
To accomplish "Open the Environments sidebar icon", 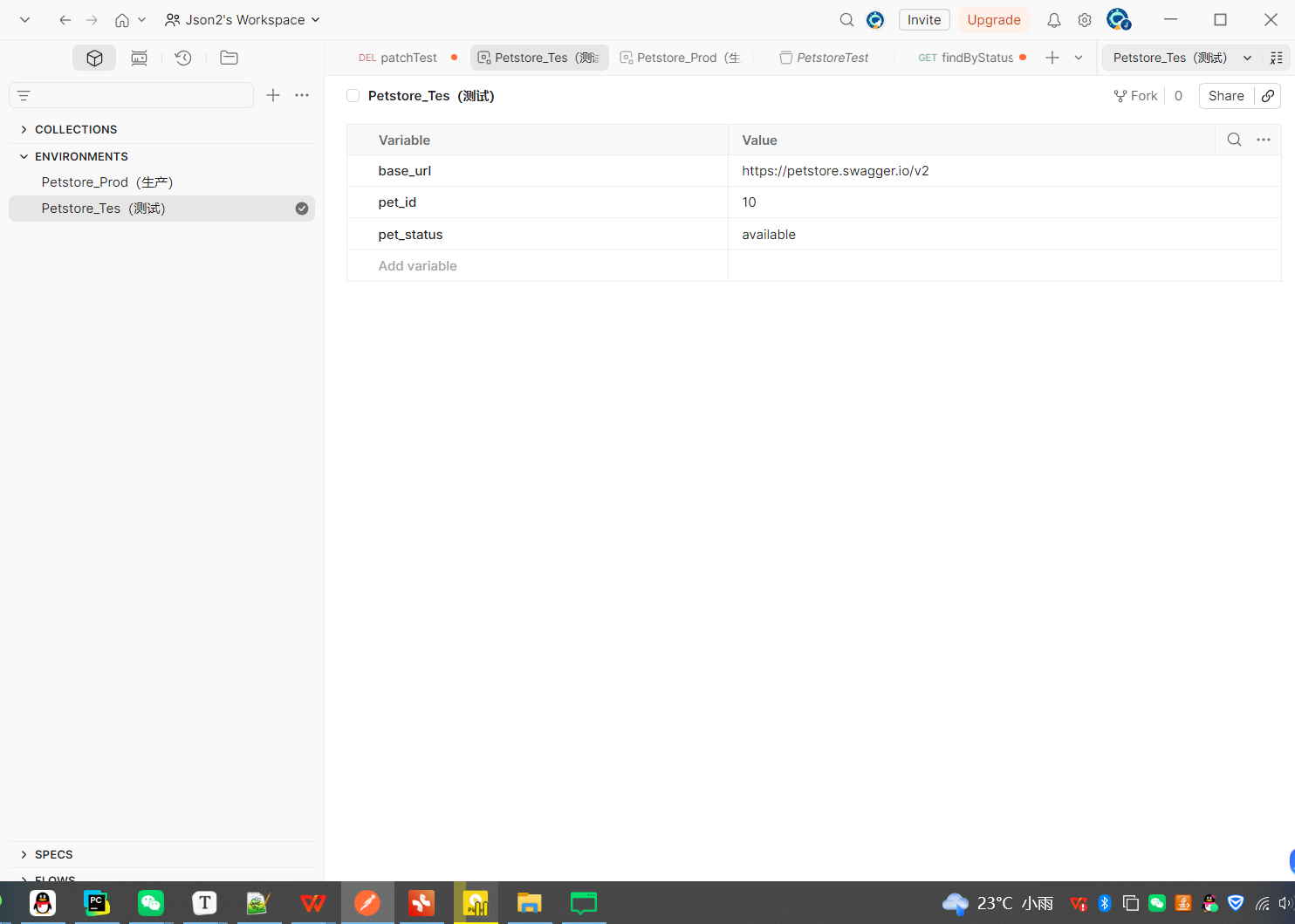I will coord(139,58).
